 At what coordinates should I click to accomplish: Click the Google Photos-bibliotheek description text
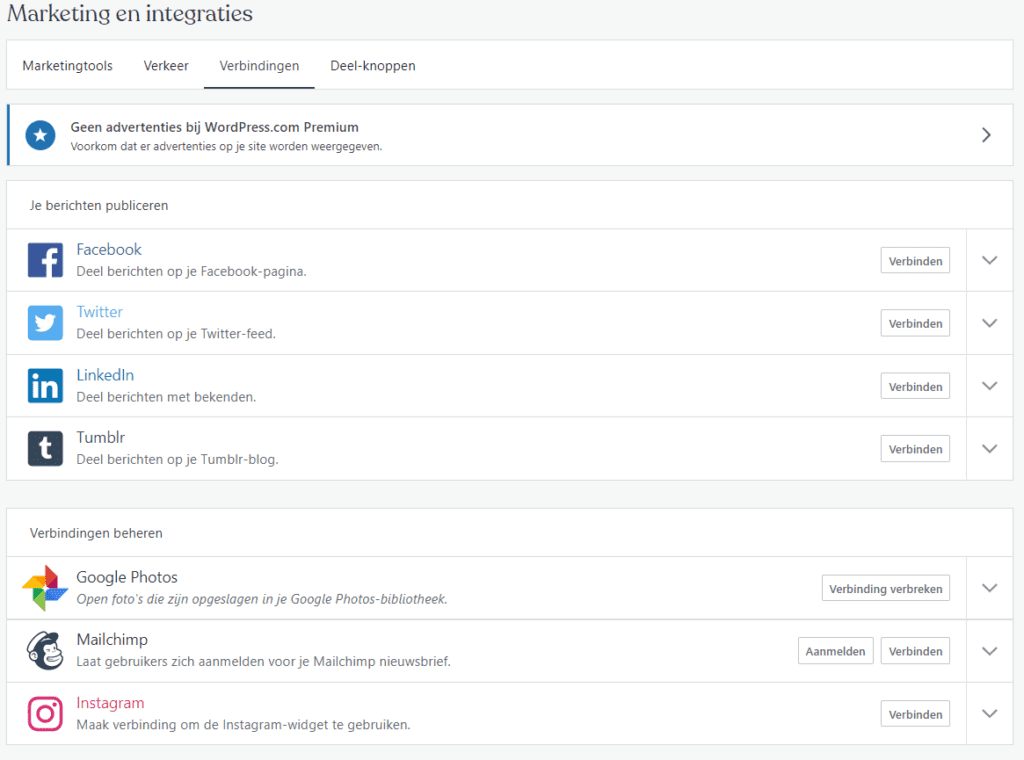pos(262,599)
